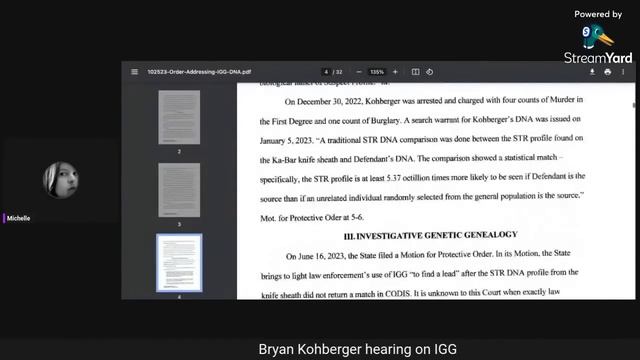
Task: Click the zoom out minus button
Action: coord(359,72)
